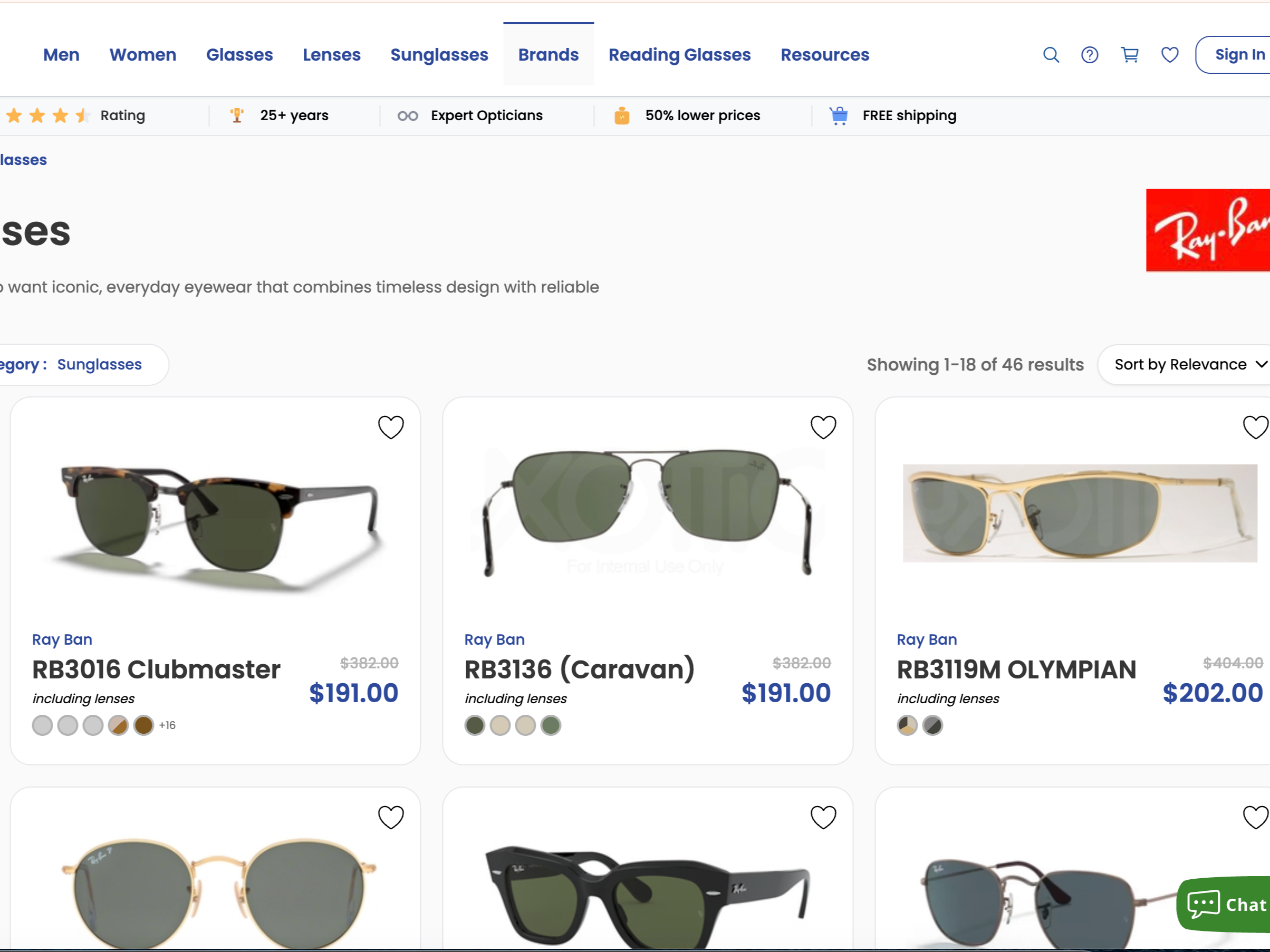Image resolution: width=1270 pixels, height=952 pixels.
Task: Show the +16 more Clubmaster colors
Action: tap(167, 725)
